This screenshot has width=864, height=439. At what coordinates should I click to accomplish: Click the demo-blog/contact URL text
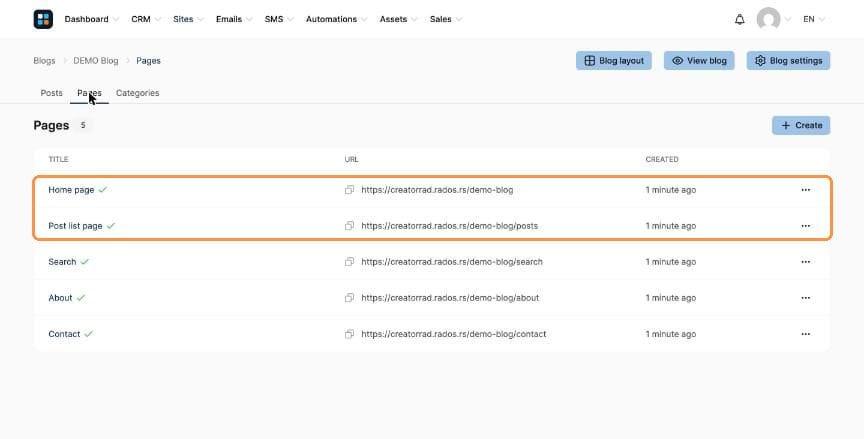click(454, 334)
